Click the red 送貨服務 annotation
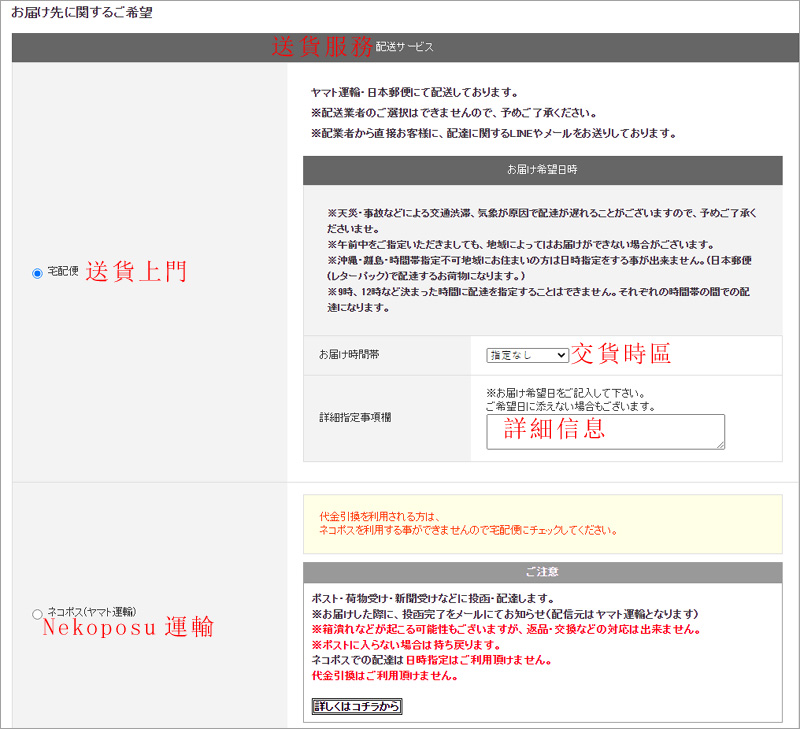 click(322, 46)
